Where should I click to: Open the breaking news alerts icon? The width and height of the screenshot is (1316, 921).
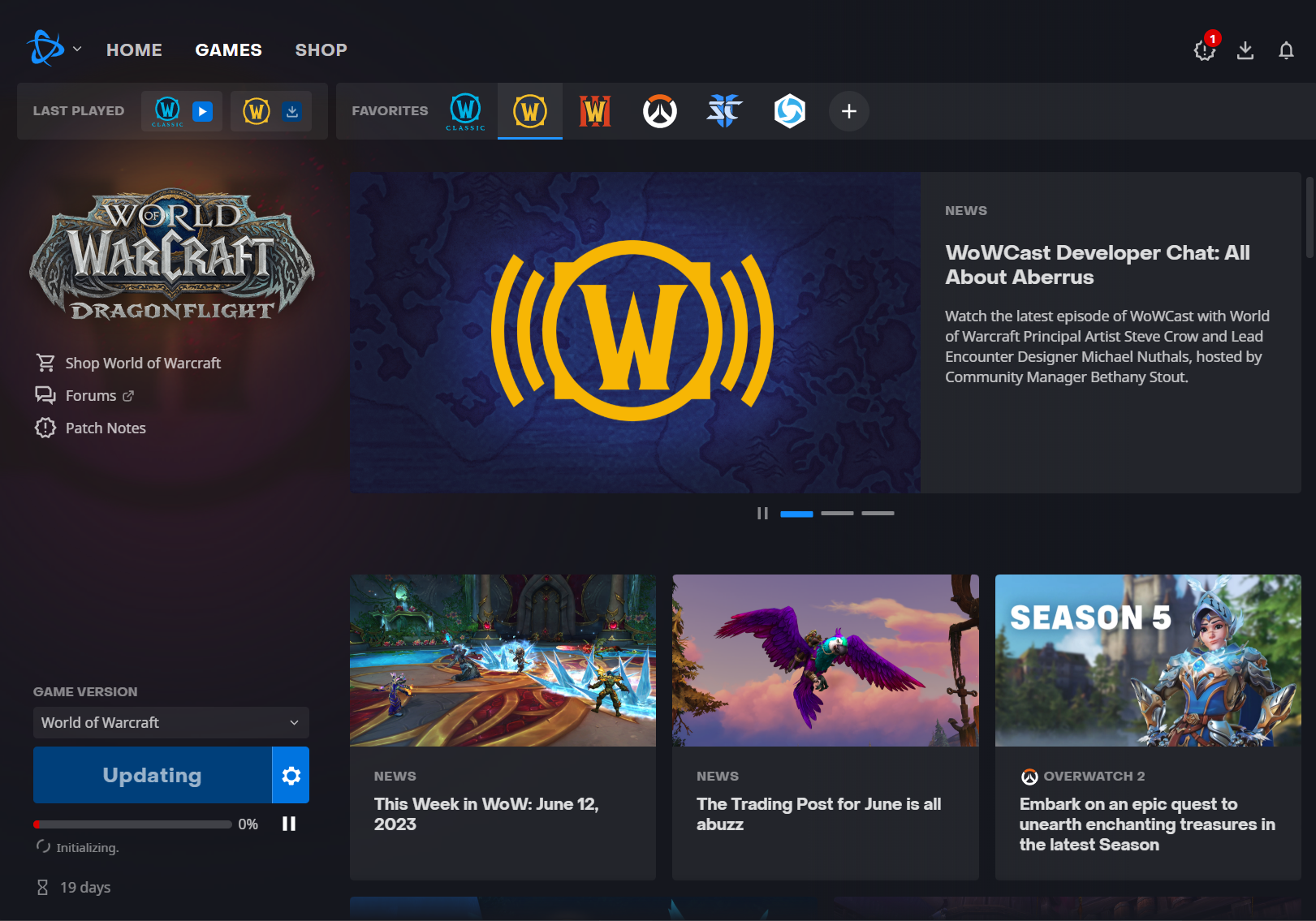click(1205, 50)
